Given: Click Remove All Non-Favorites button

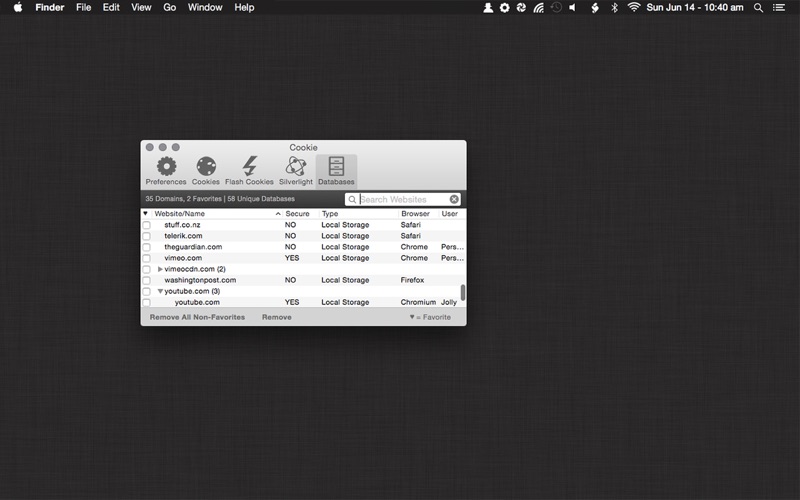Looking at the screenshot, I should [197, 317].
